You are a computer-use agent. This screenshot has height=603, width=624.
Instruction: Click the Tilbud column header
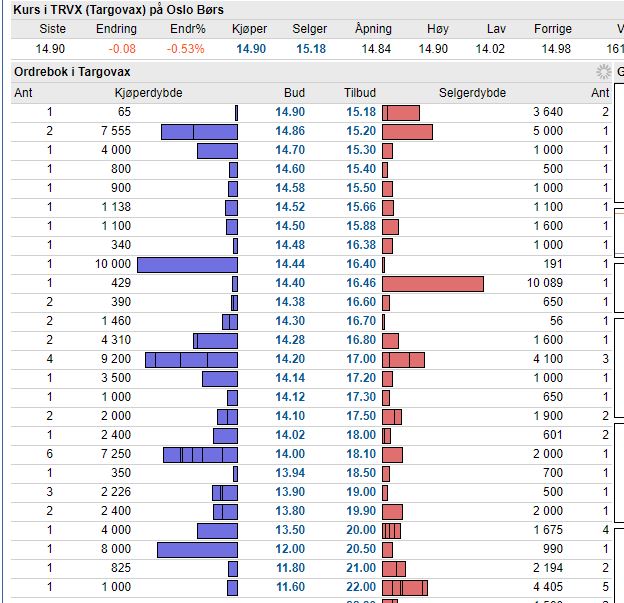(360, 93)
